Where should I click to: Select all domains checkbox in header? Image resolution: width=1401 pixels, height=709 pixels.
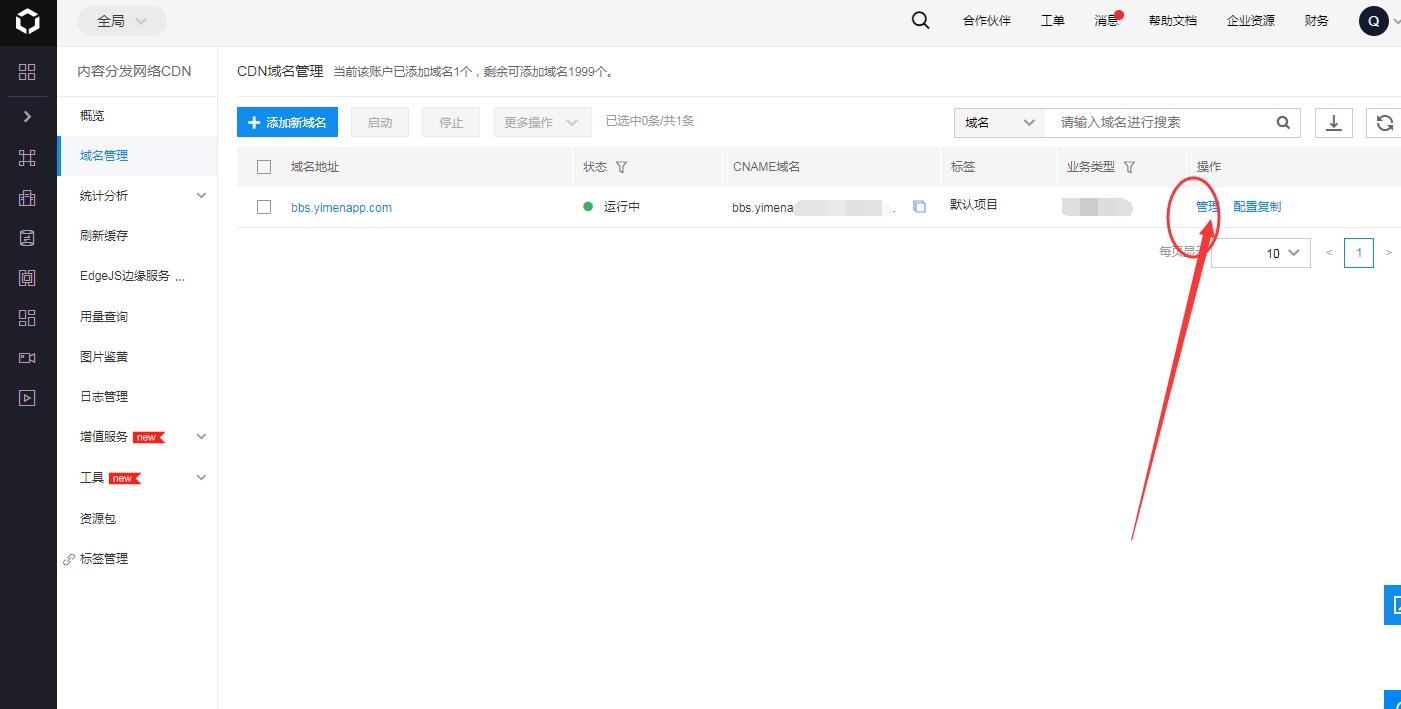click(264, 167)
